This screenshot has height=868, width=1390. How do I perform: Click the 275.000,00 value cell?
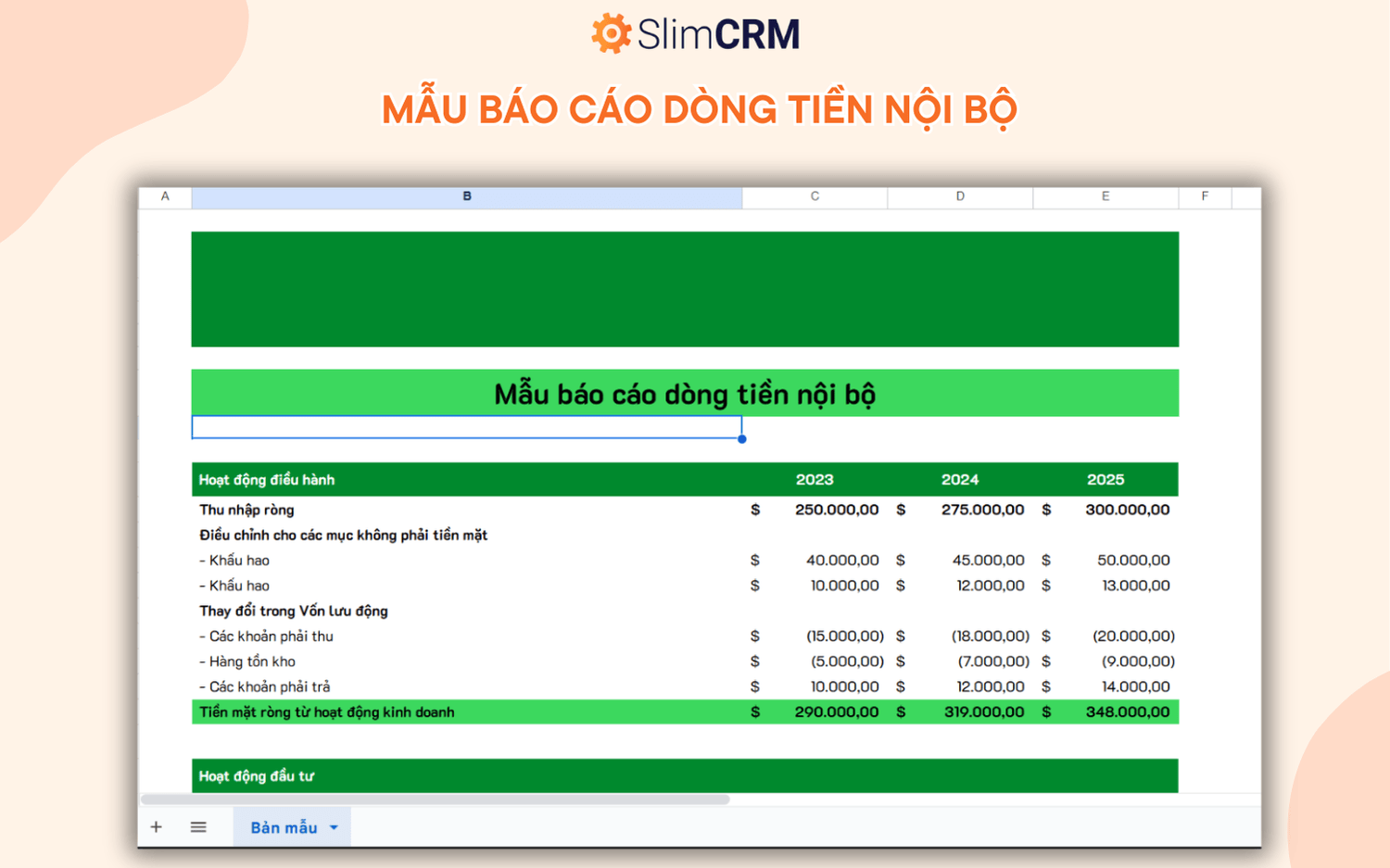960,509
